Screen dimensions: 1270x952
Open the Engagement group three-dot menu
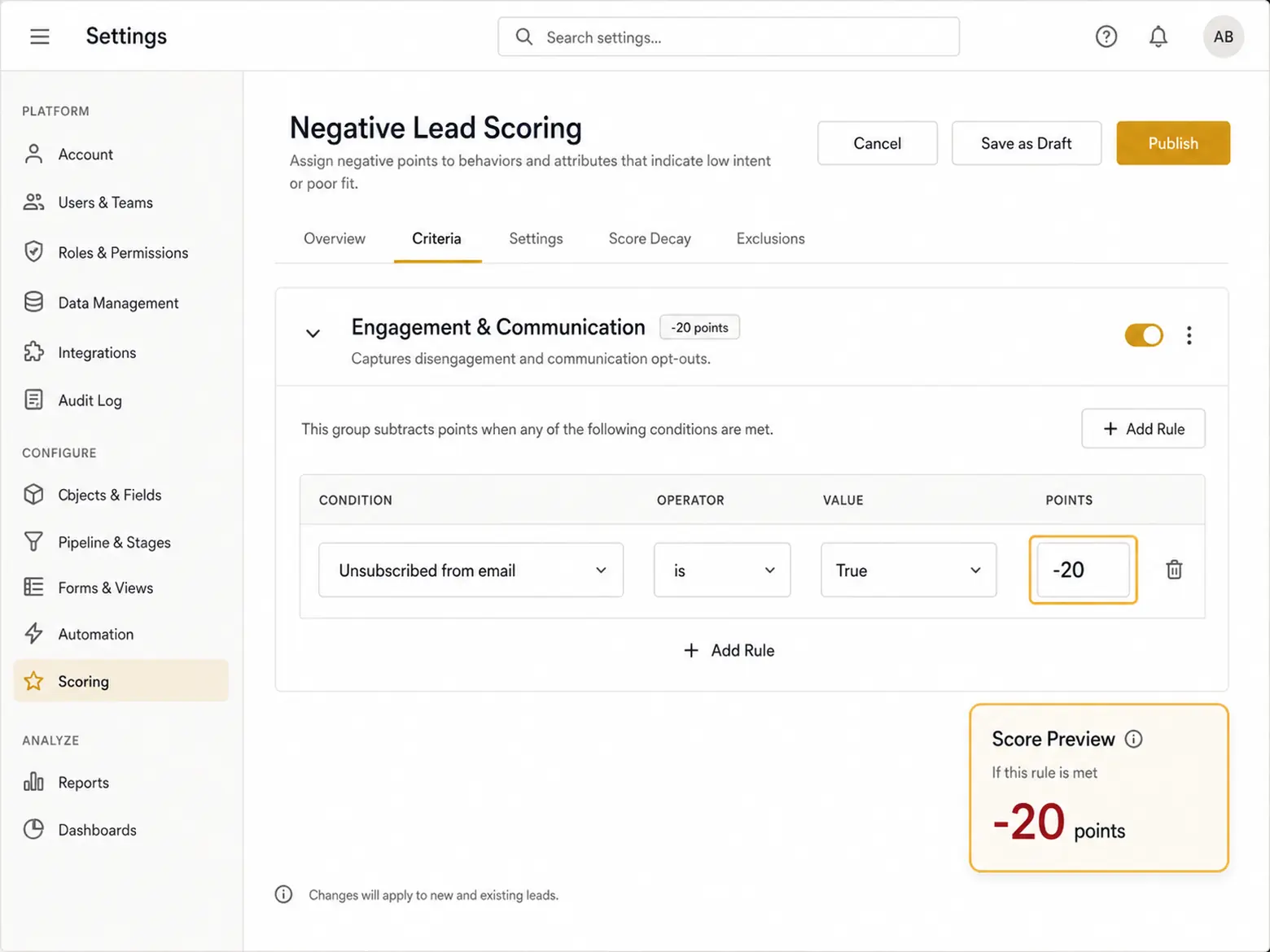click(x=1189, y=335)
